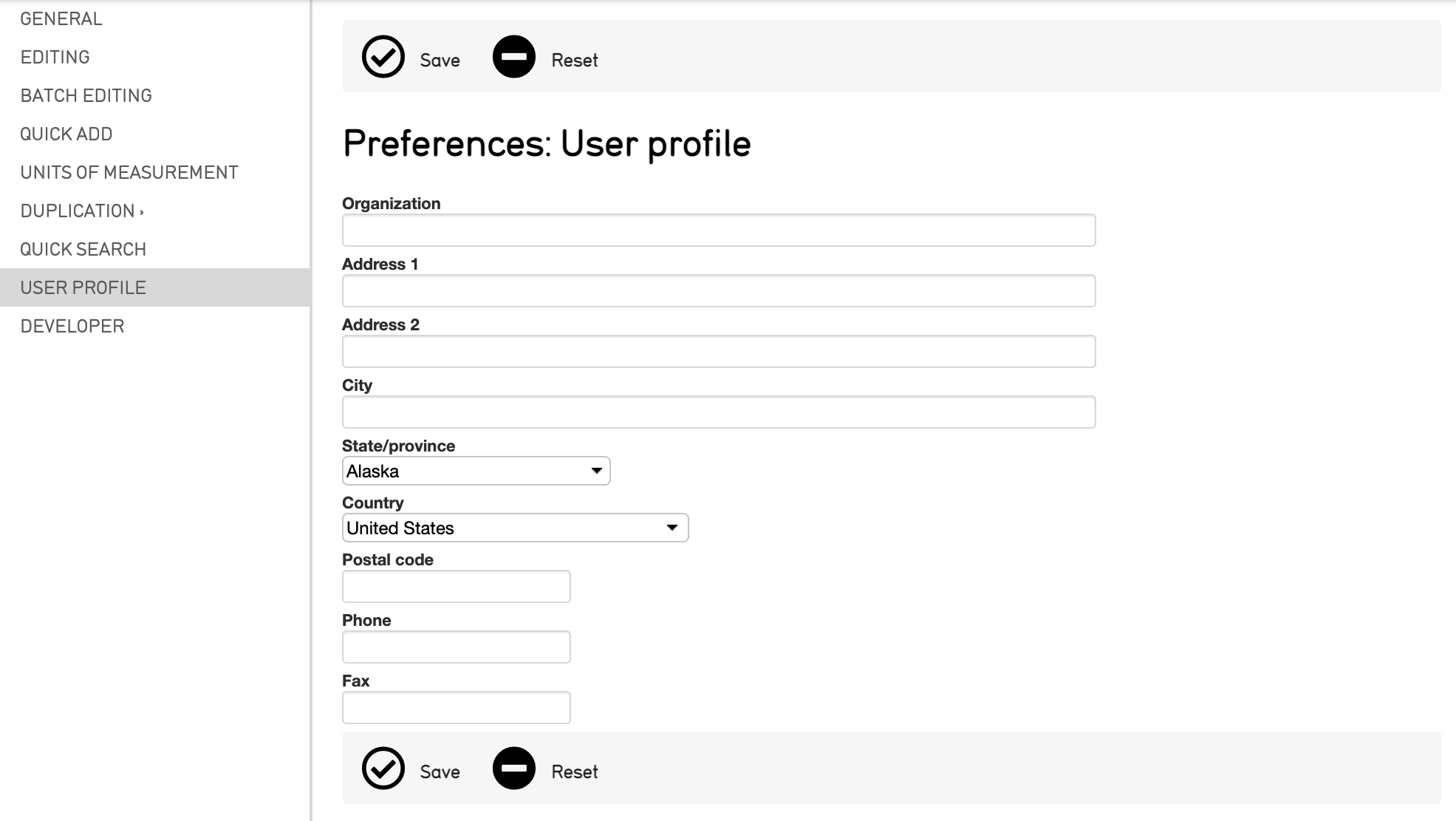Switch to the General preferences section

61,18
